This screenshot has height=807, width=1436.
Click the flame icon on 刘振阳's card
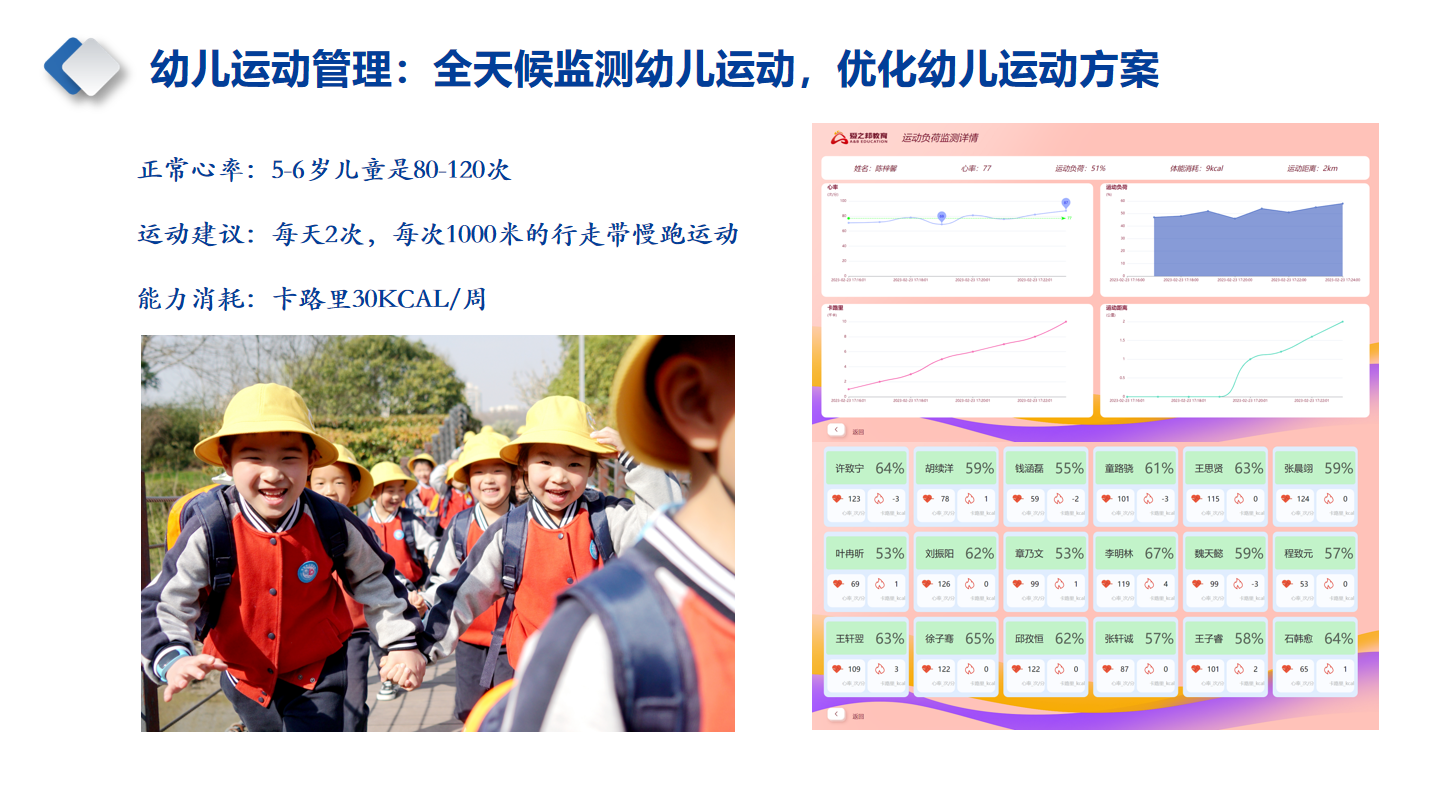[x=970, y=583]
